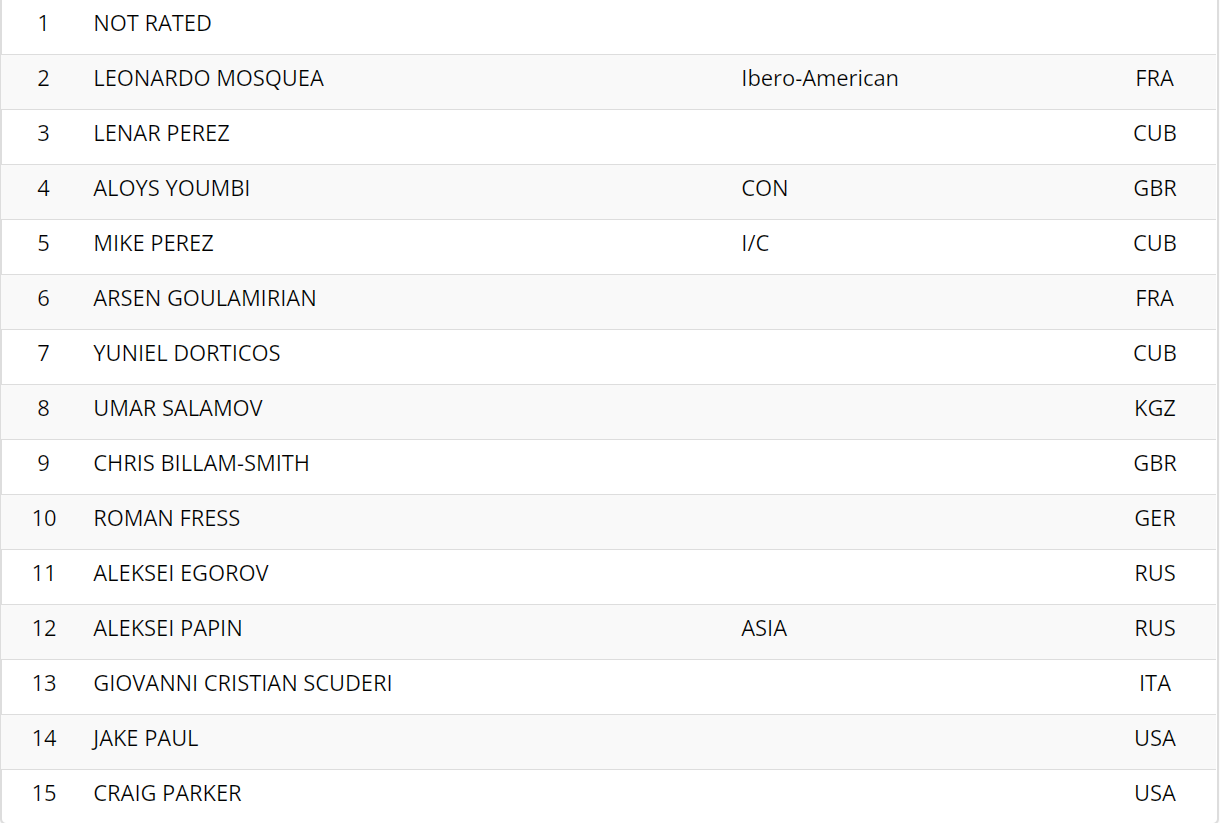Click the ASIA title label
The width and height of the screenshot is (1220, 823).
764,628
